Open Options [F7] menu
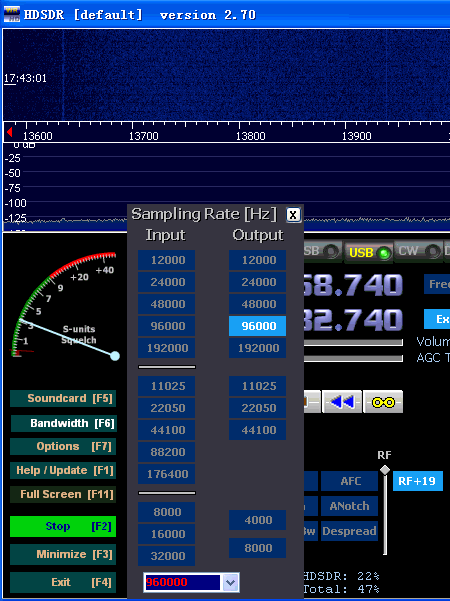 [63, 447]
